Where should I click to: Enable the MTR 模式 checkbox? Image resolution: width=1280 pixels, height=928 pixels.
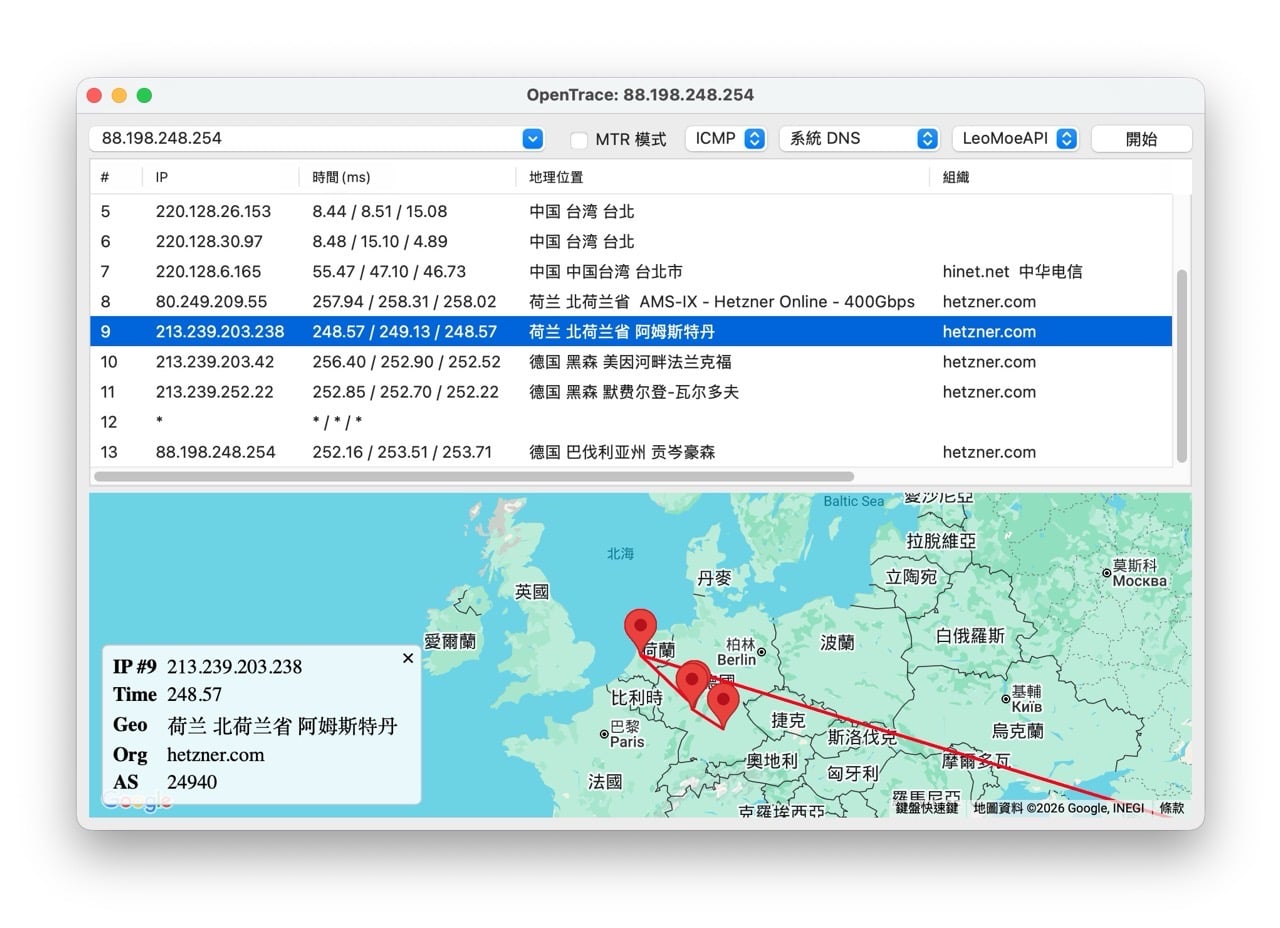click(x=577, y=139)
